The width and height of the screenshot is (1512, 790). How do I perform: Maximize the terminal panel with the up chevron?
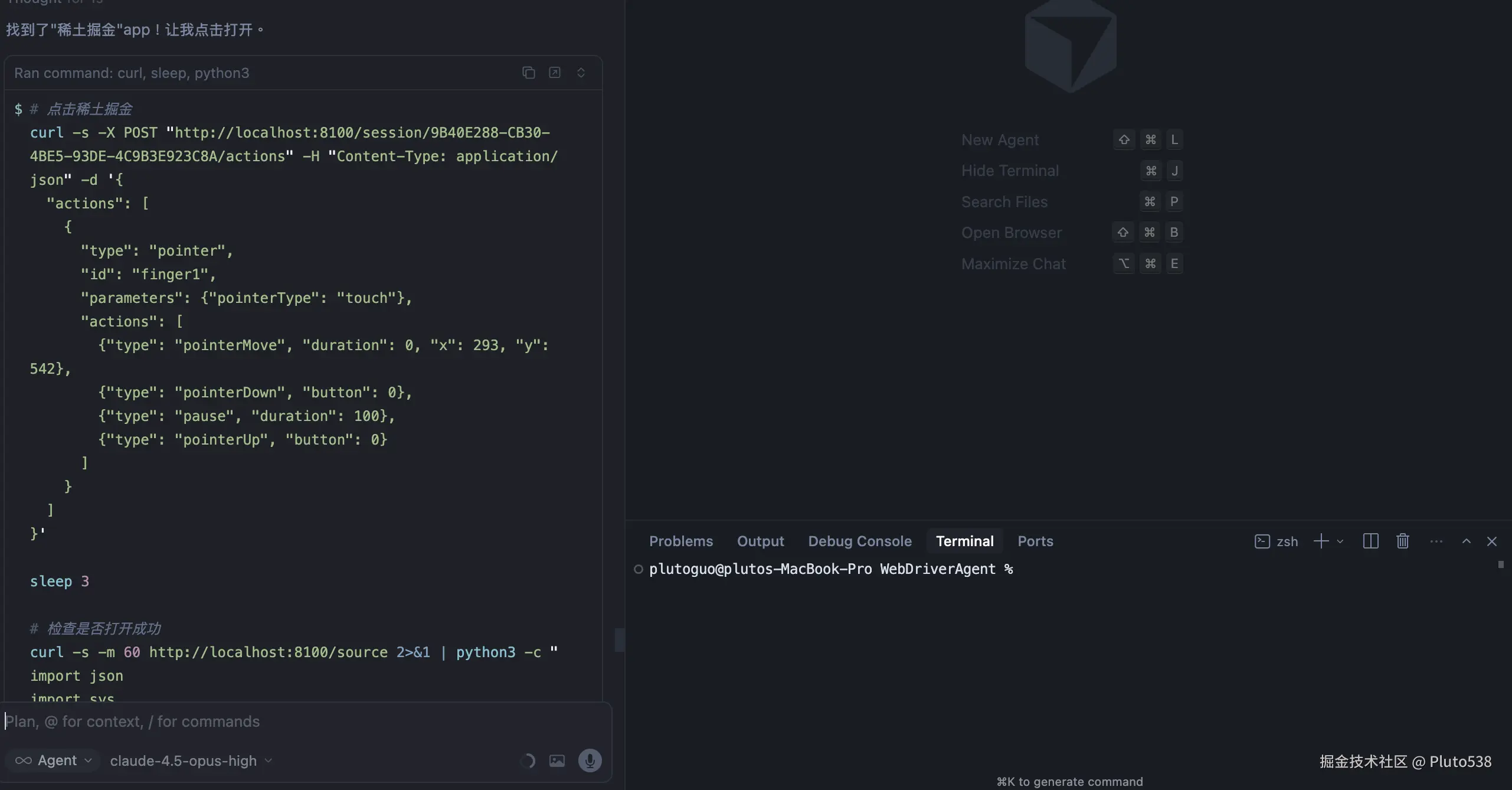point(1466,541)
